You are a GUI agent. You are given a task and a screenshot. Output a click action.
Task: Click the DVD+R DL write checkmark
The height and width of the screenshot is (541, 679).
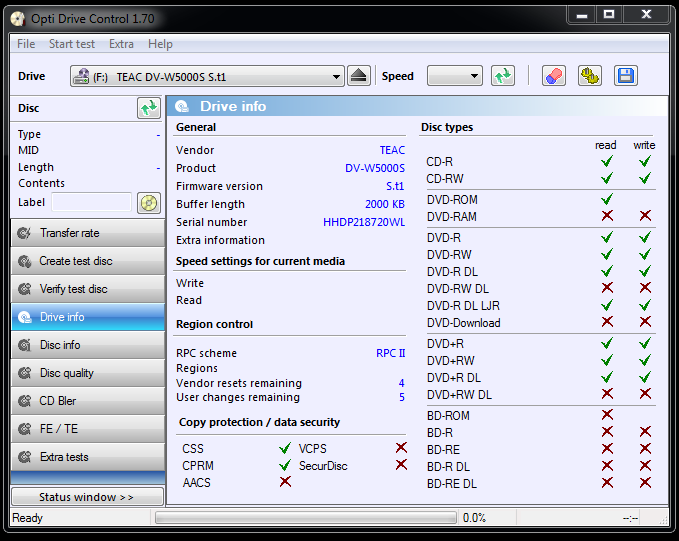tap(645, 377)
